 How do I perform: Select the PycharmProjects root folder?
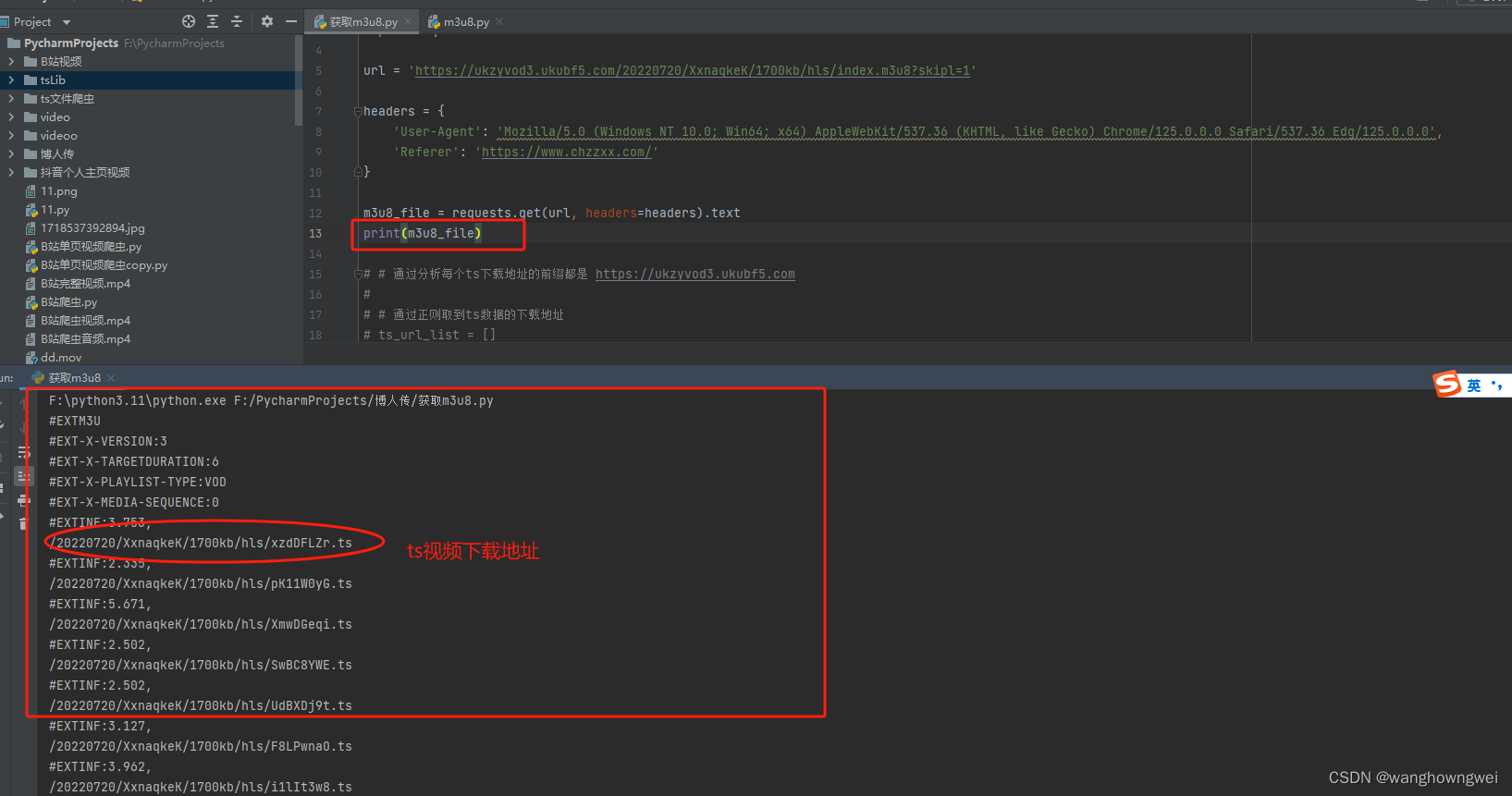70,43
